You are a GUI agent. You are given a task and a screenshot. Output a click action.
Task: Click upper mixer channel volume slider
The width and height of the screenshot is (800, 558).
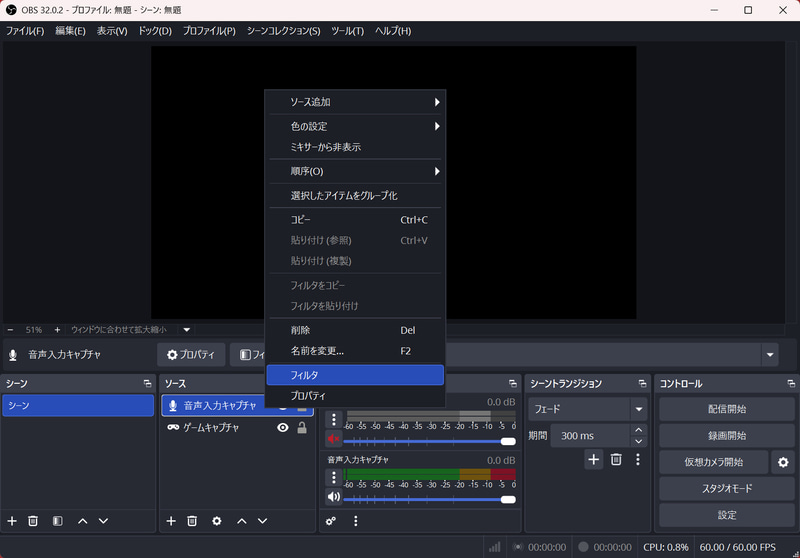point(430,441)
